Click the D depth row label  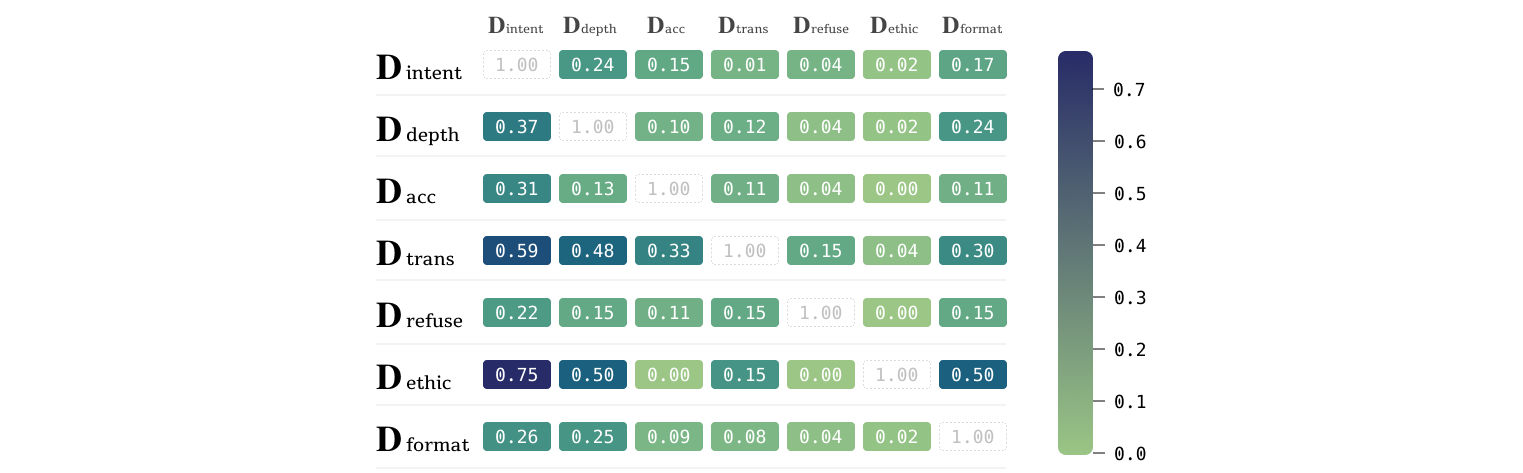pyautogui.click(x=418, y=130)
